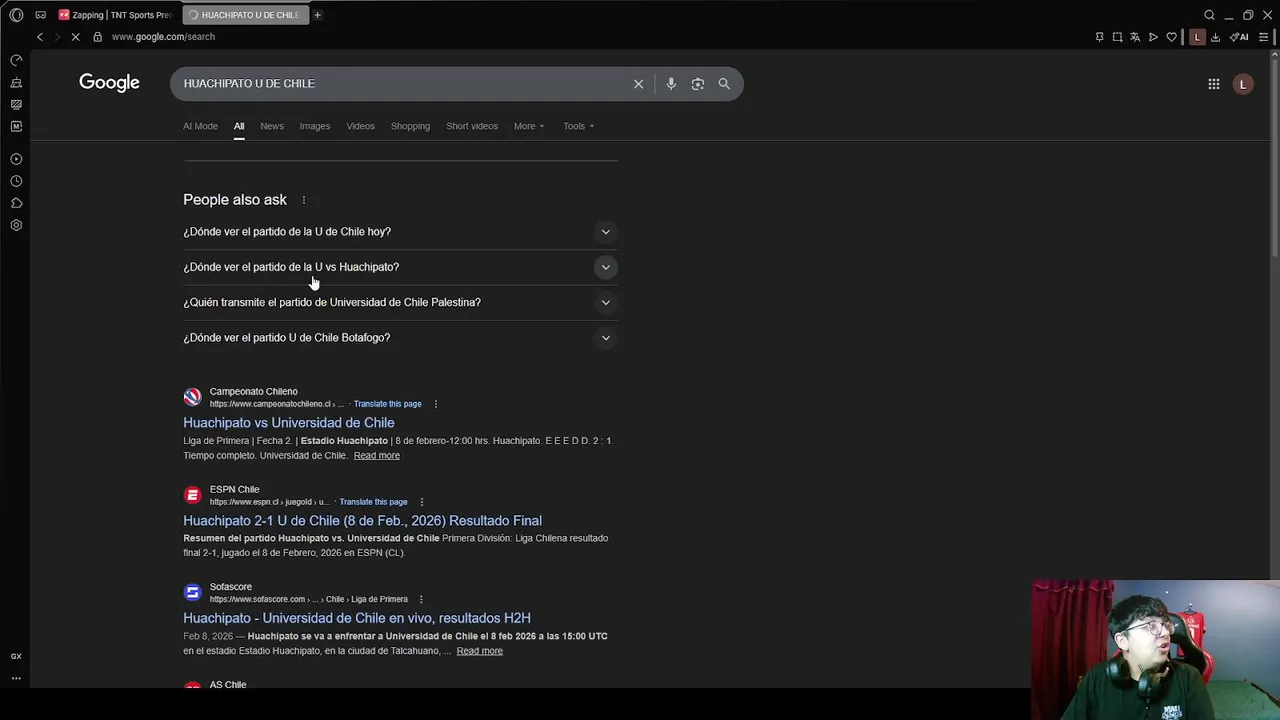This screenshot has height=720, width=1280.
Task: Click the three-dots sidebar setup icon
Action: (x=16, y=678)
